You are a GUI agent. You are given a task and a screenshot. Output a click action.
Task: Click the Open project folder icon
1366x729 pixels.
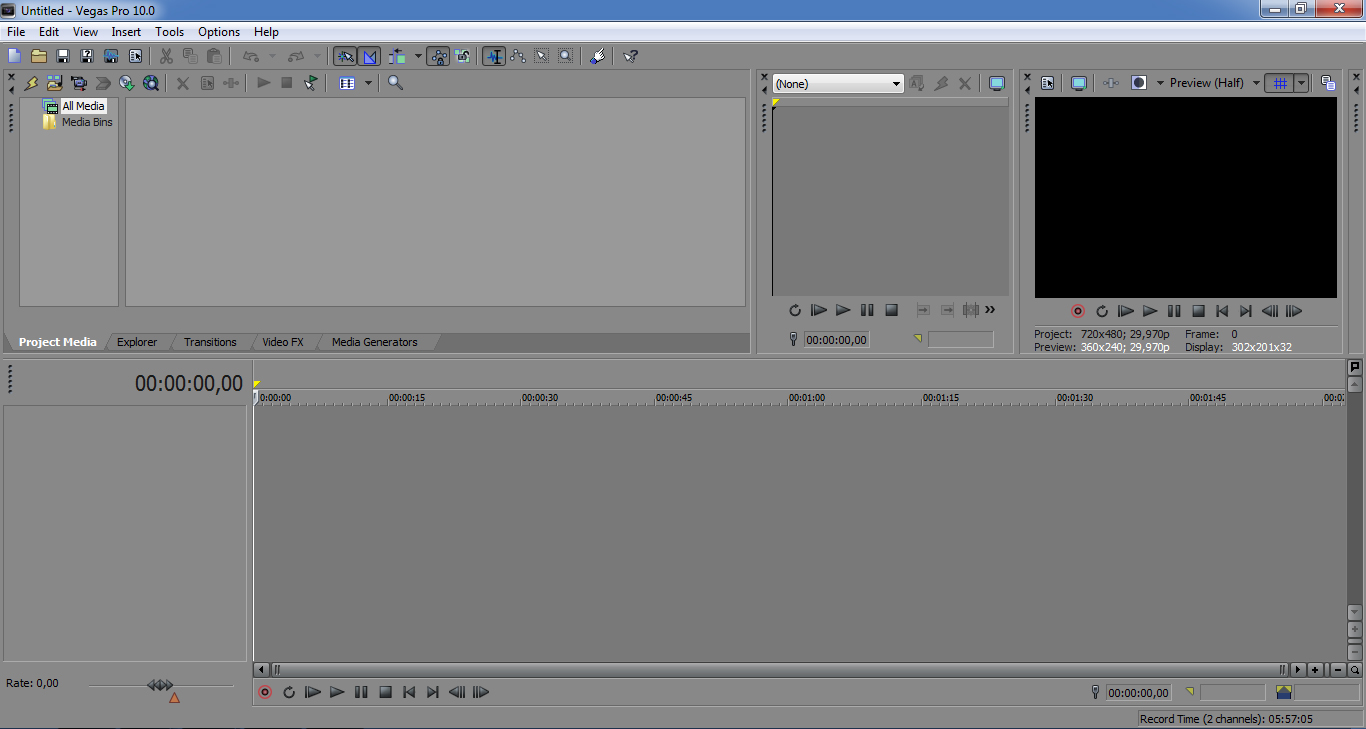pyautogui.click(x=39, y=57)
